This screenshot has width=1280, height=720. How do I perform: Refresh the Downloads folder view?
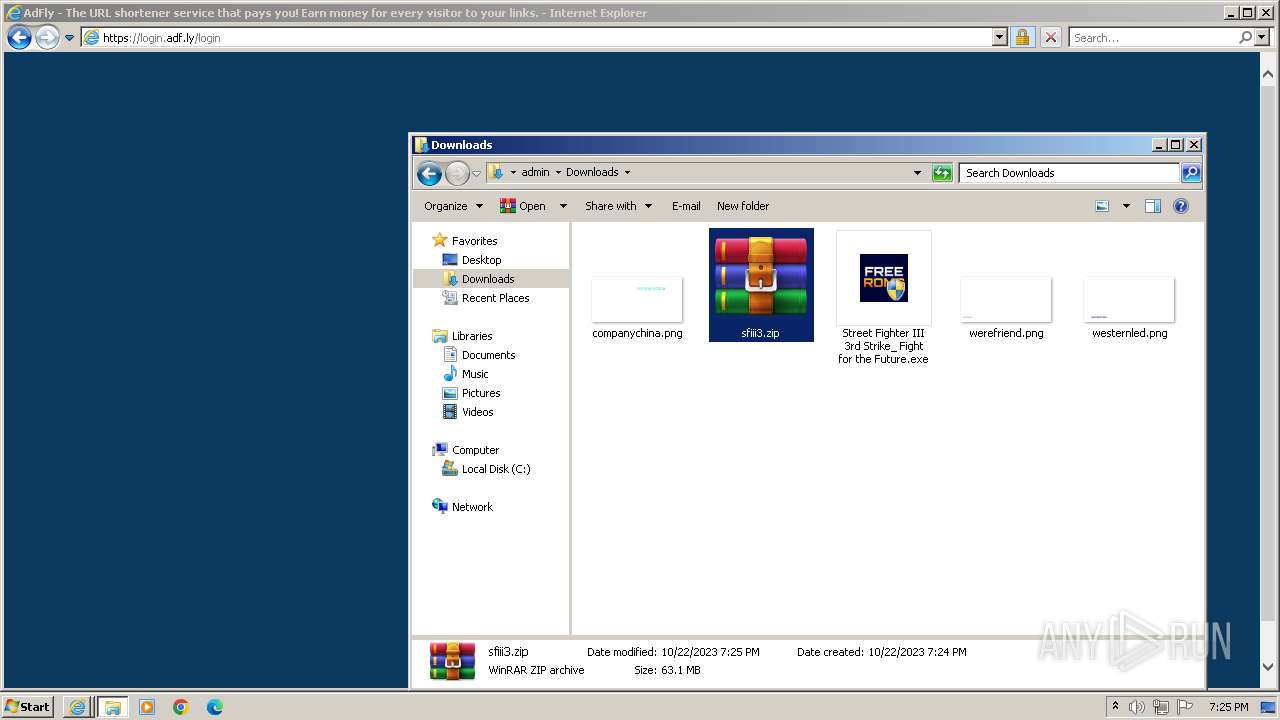tap(941, 173)
